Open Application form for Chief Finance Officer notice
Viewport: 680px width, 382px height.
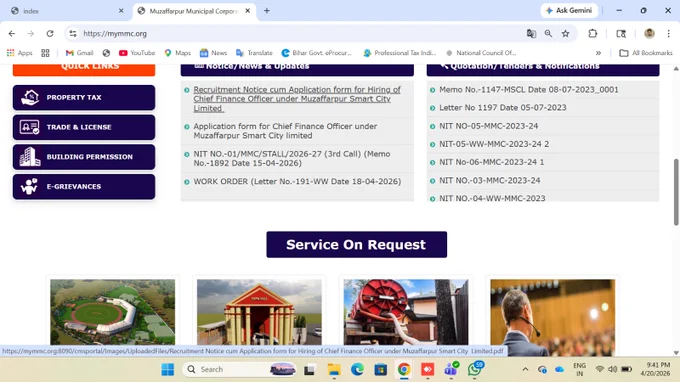pos(285,131)
